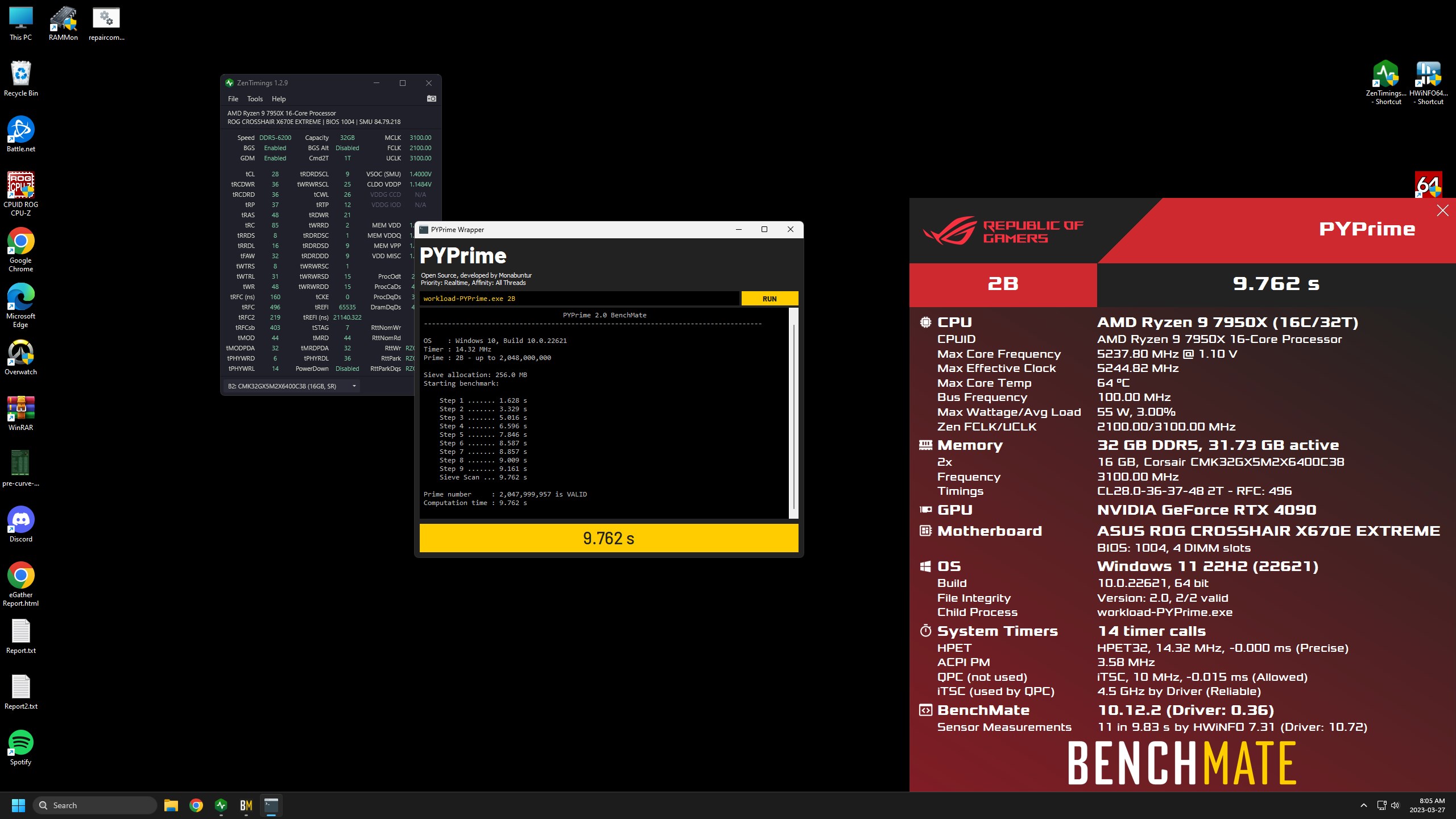Switch to BenchMate taskbar icon
Viewport: 1456px width, 819px height.
246,805
